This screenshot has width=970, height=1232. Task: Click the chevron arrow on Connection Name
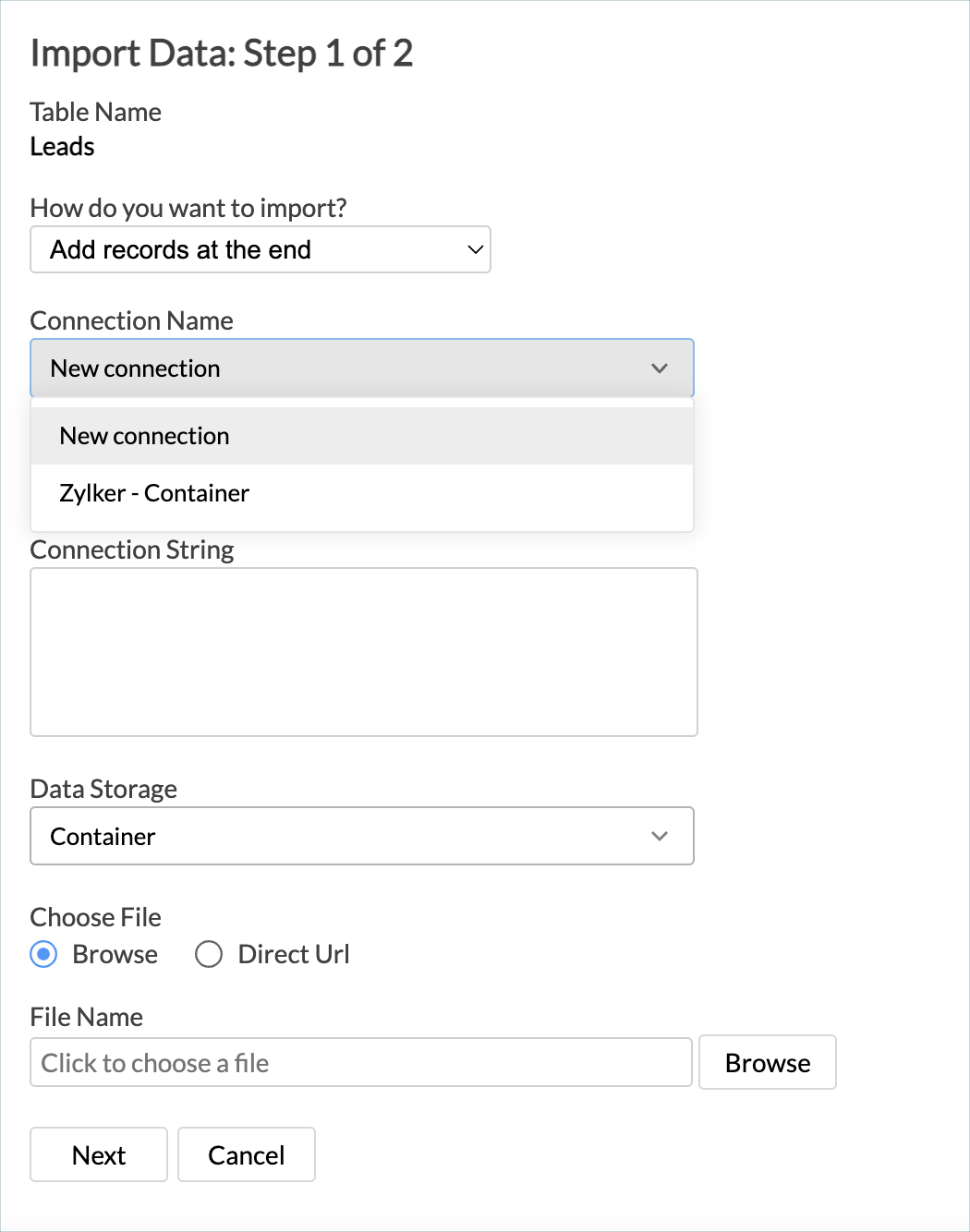(x=660, y=368)
